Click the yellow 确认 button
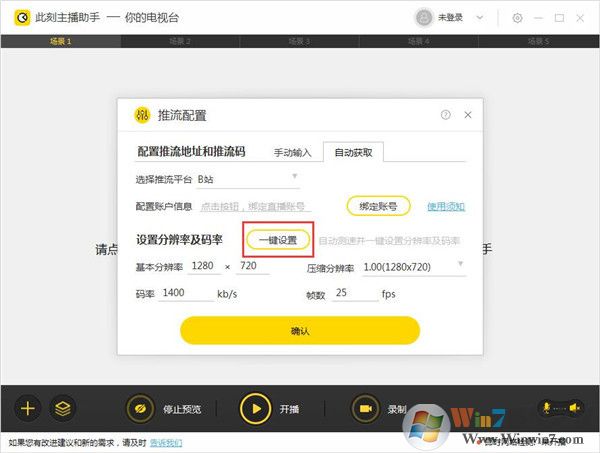The height and width of the screenshot is (453, 600). pos(300,331)
